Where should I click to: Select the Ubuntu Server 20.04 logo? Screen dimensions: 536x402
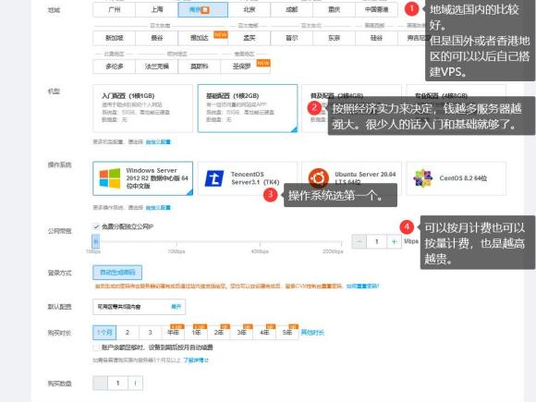318,178
